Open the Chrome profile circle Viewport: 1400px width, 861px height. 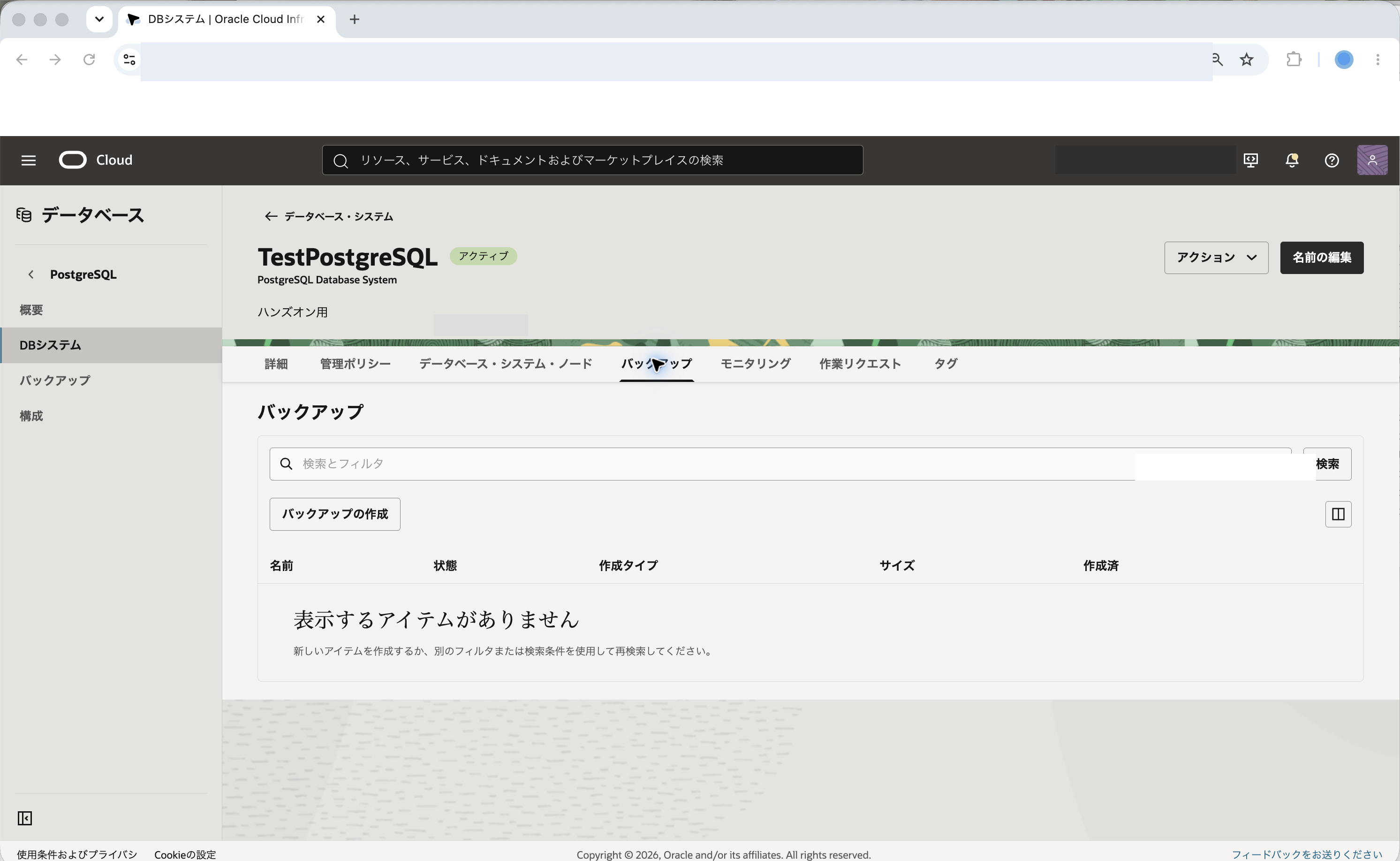click(x=1344, y=59)
